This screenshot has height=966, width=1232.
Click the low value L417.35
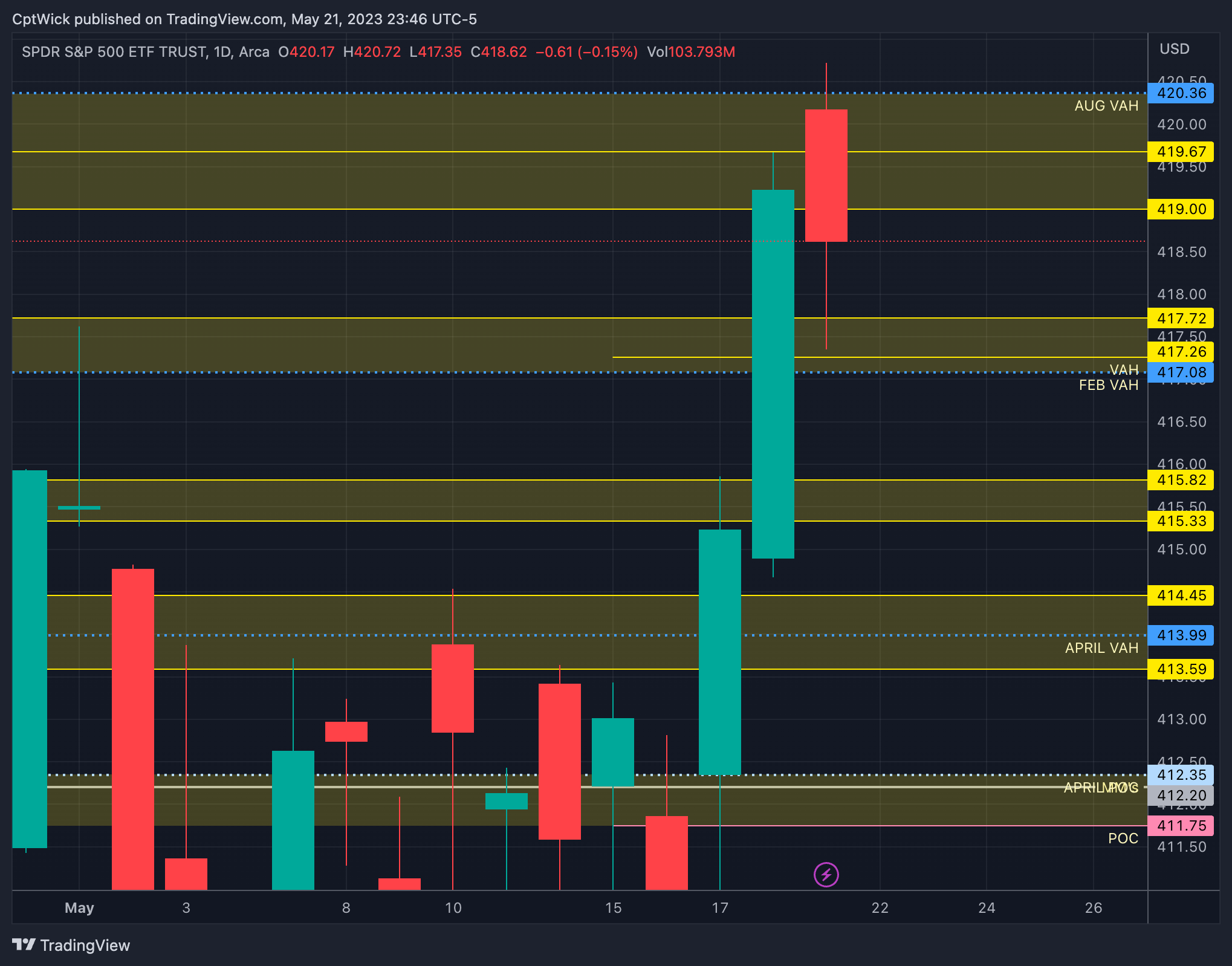[435, 52]
